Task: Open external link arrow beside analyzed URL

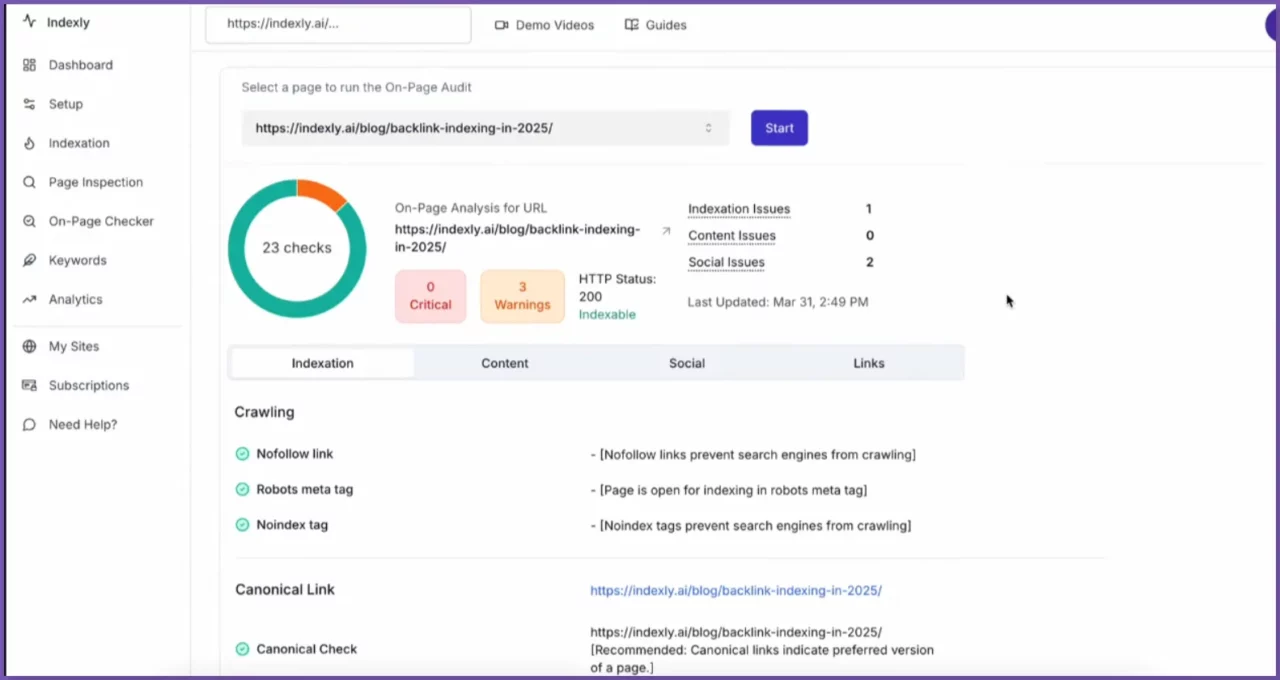Action: pos(666,231)
